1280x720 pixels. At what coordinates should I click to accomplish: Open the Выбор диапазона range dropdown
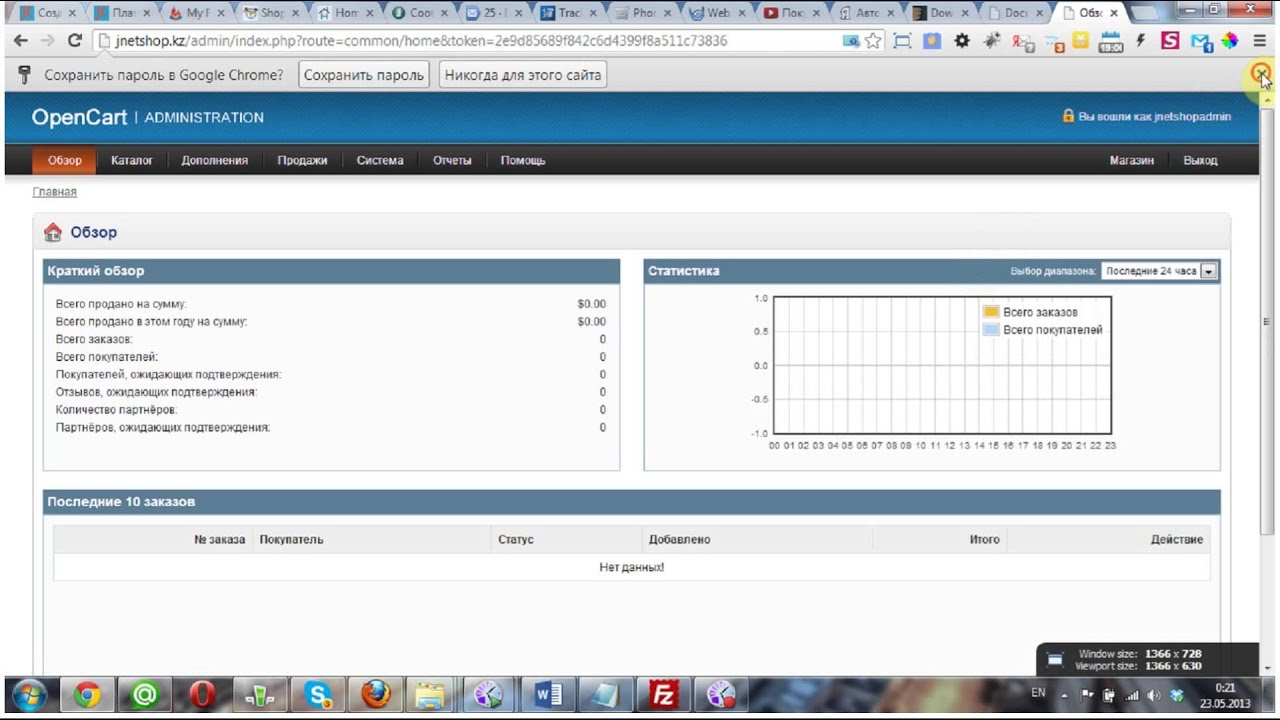coord(1159,271)
